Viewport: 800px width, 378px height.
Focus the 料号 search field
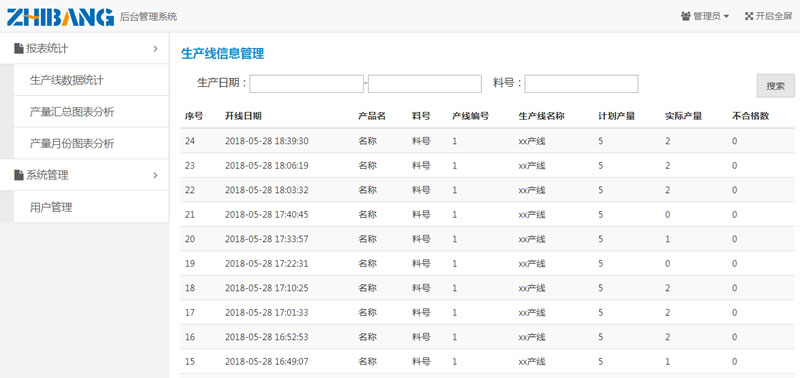581,84
